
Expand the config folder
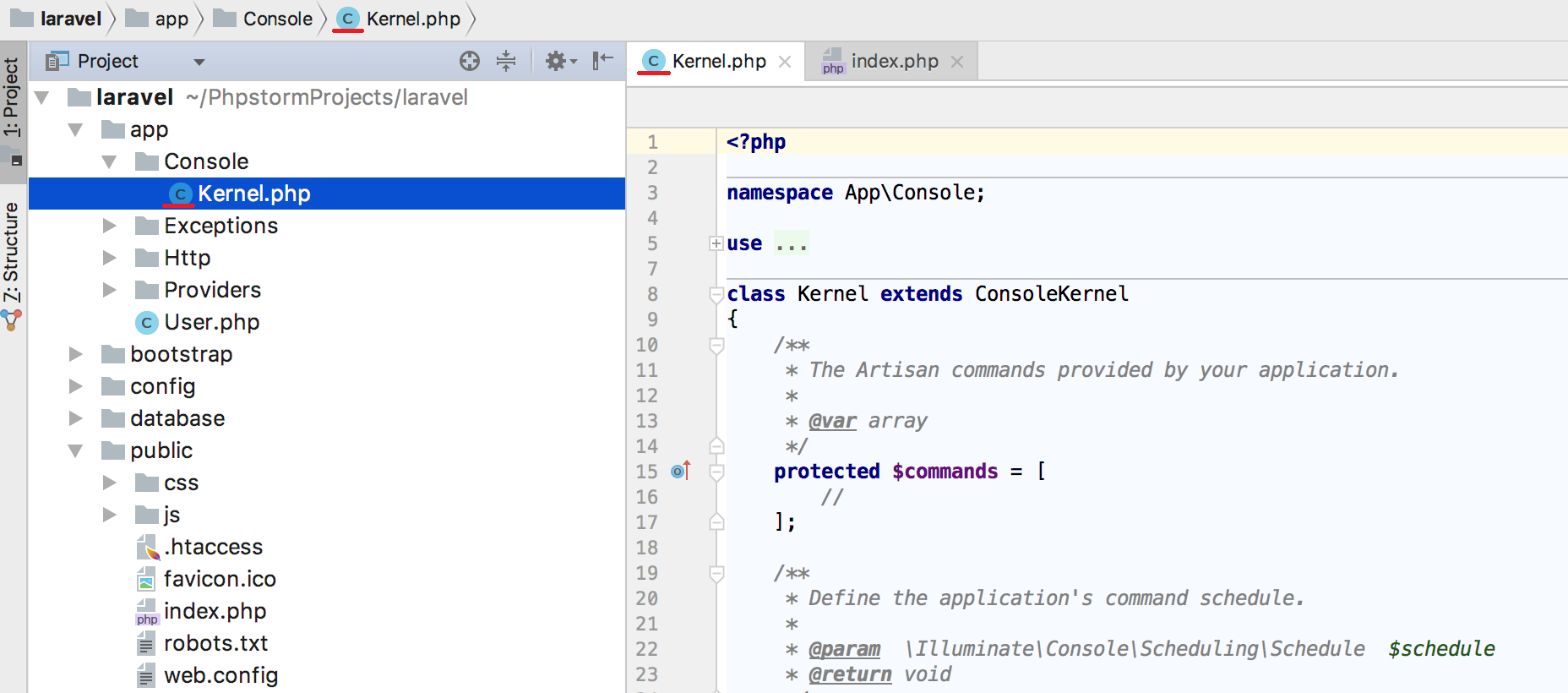(x=75, y=386)
